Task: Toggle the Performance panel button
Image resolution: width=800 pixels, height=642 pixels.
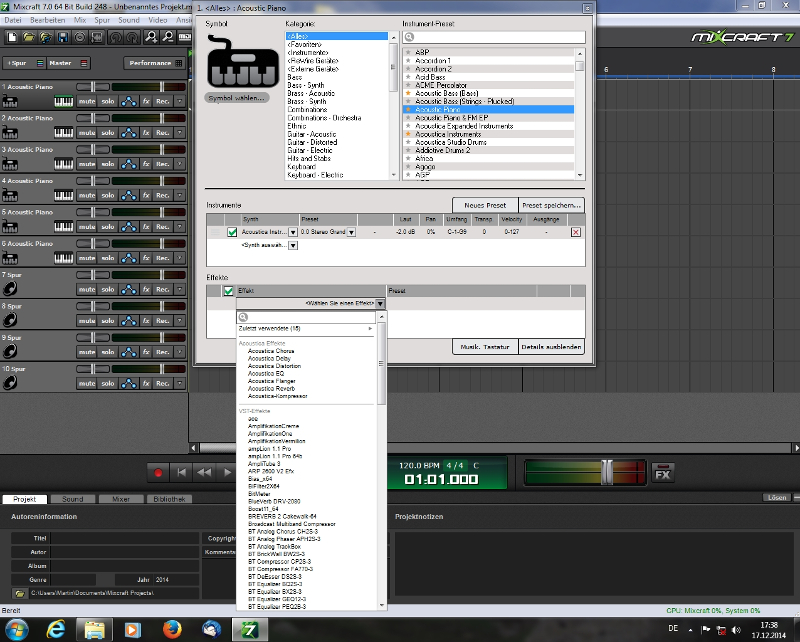Action: [155, 63]
